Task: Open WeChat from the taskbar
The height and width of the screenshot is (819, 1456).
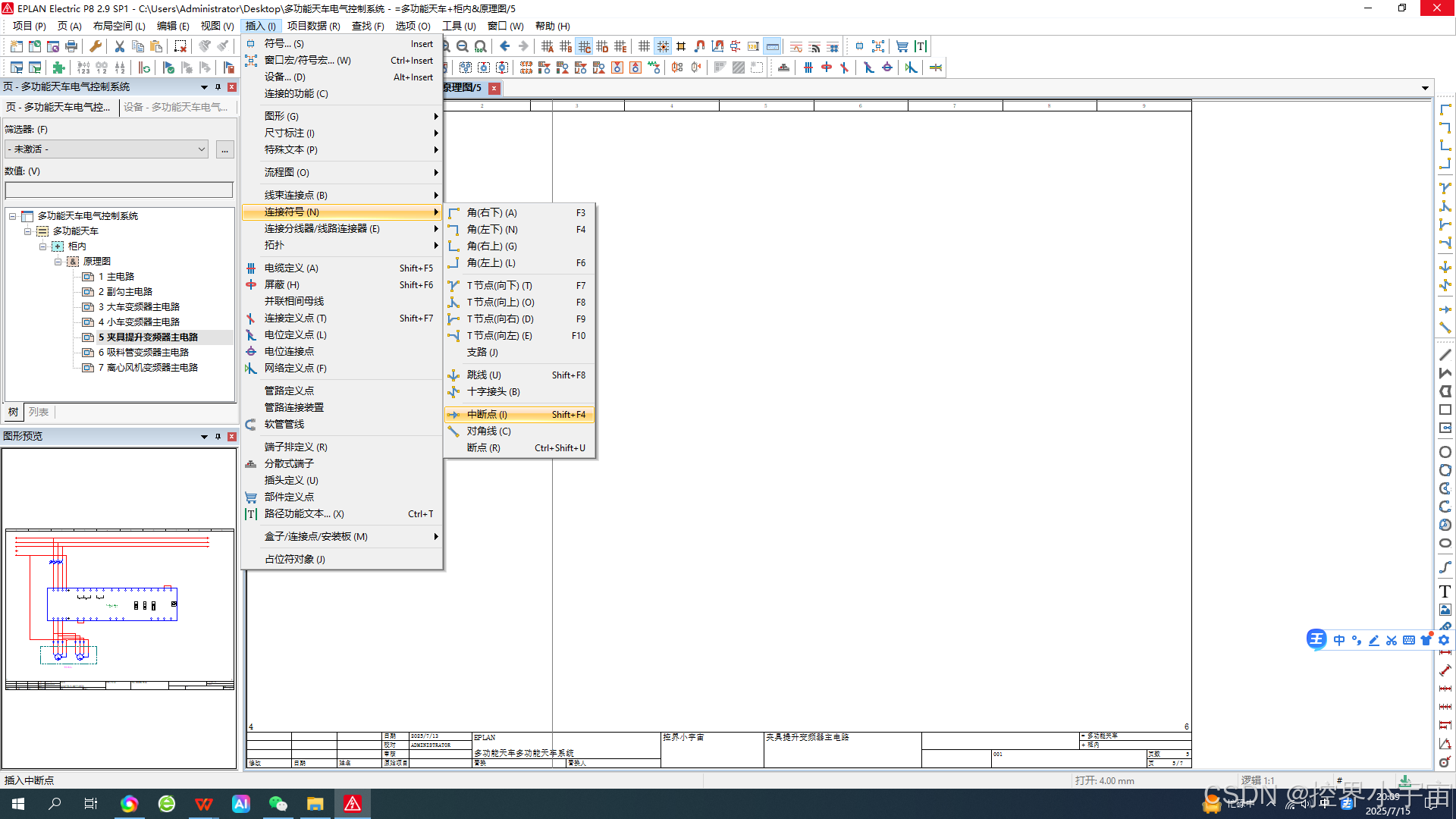Action: coord(278,804)
